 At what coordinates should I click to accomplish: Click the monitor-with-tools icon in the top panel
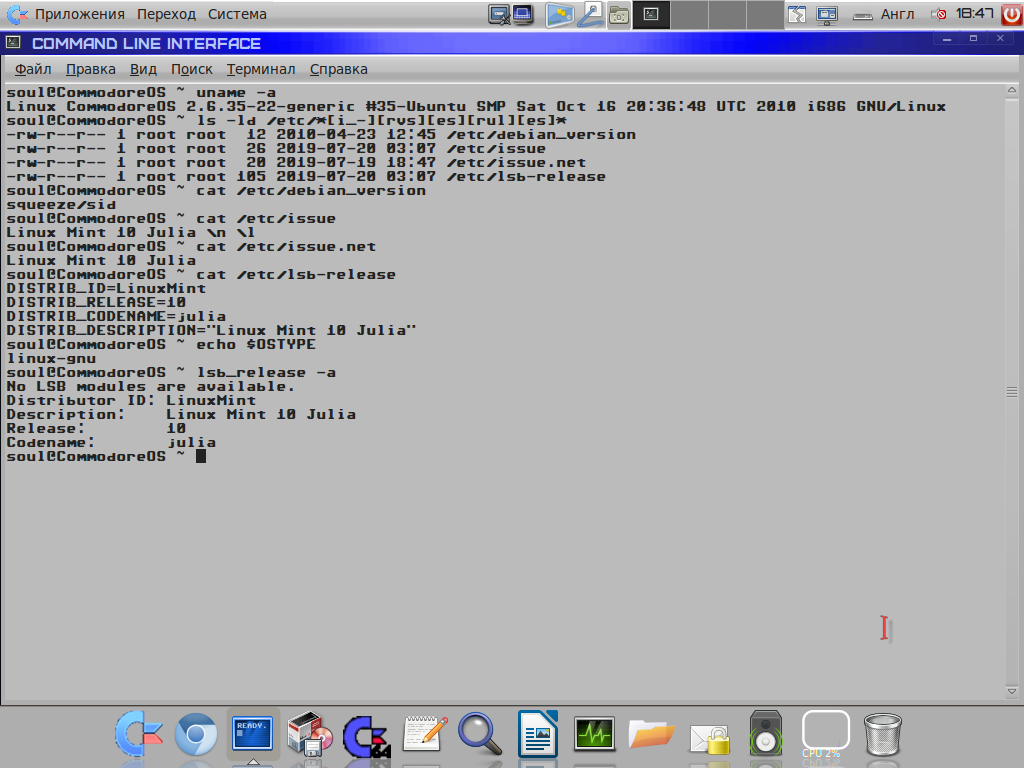(x=499, y=14)
